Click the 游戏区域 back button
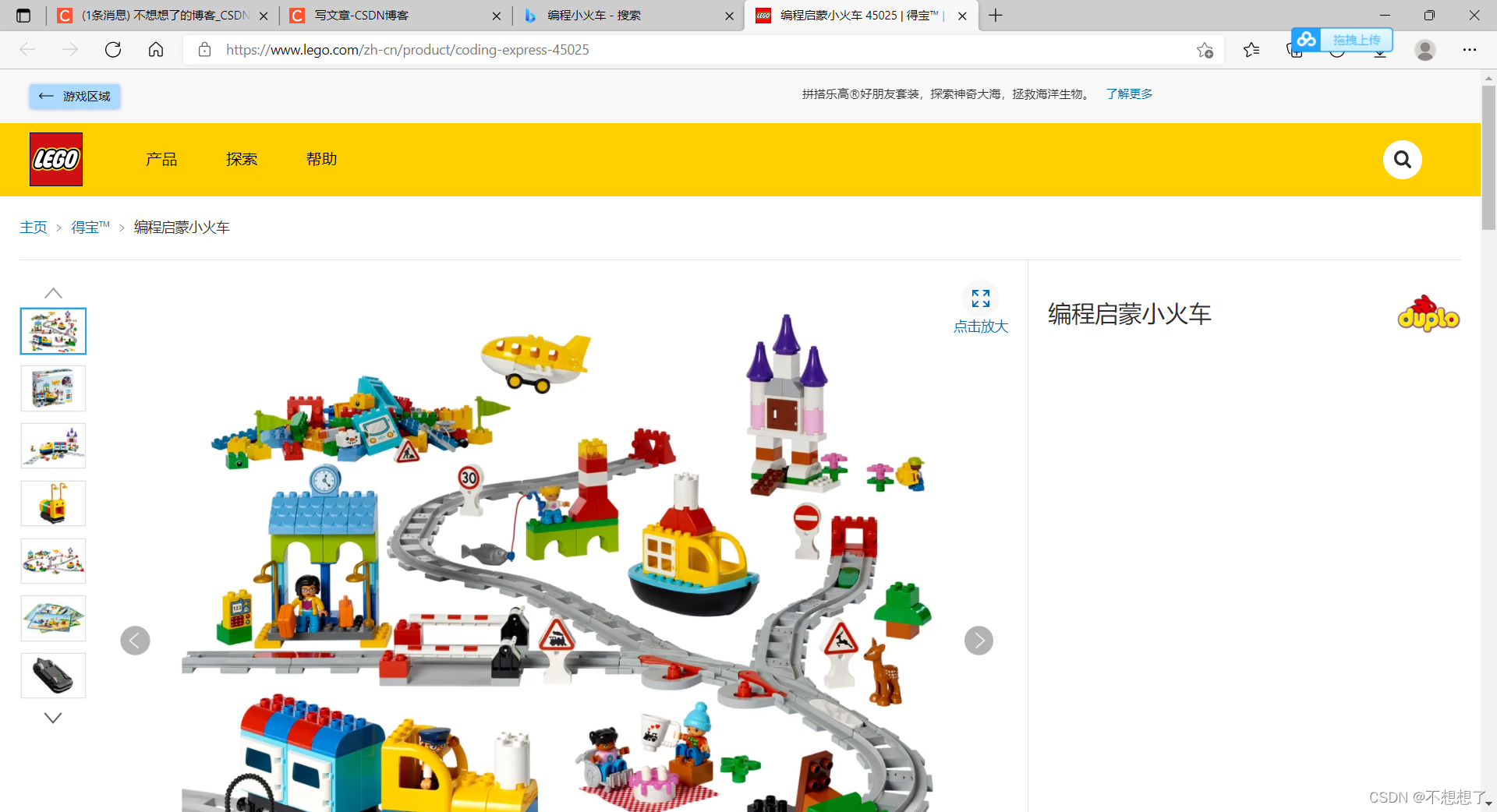This screenshot has width=1497, height=812. point(75,97)
